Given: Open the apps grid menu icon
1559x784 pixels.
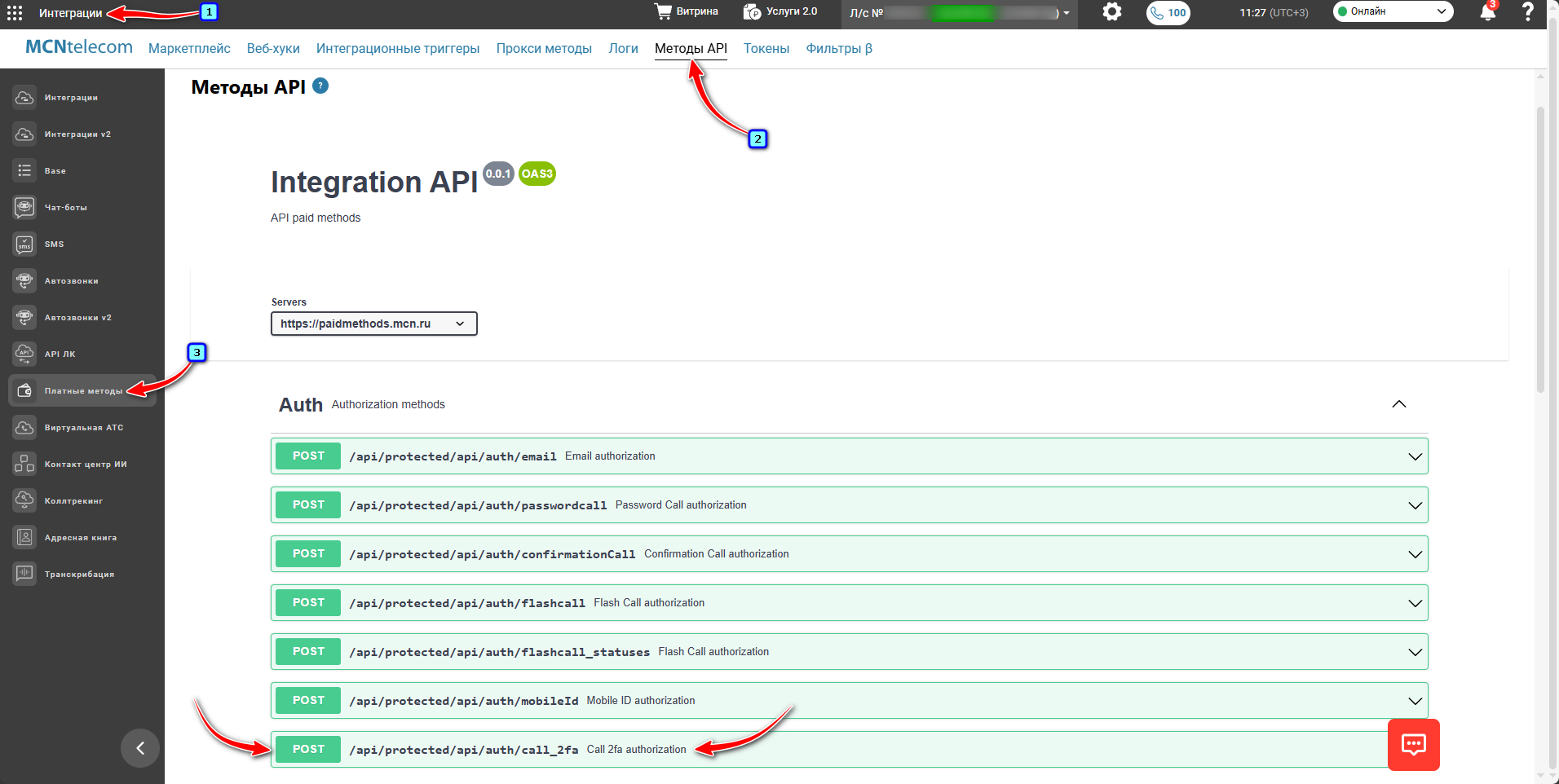Looking at the screenshot, I should 15,13.
